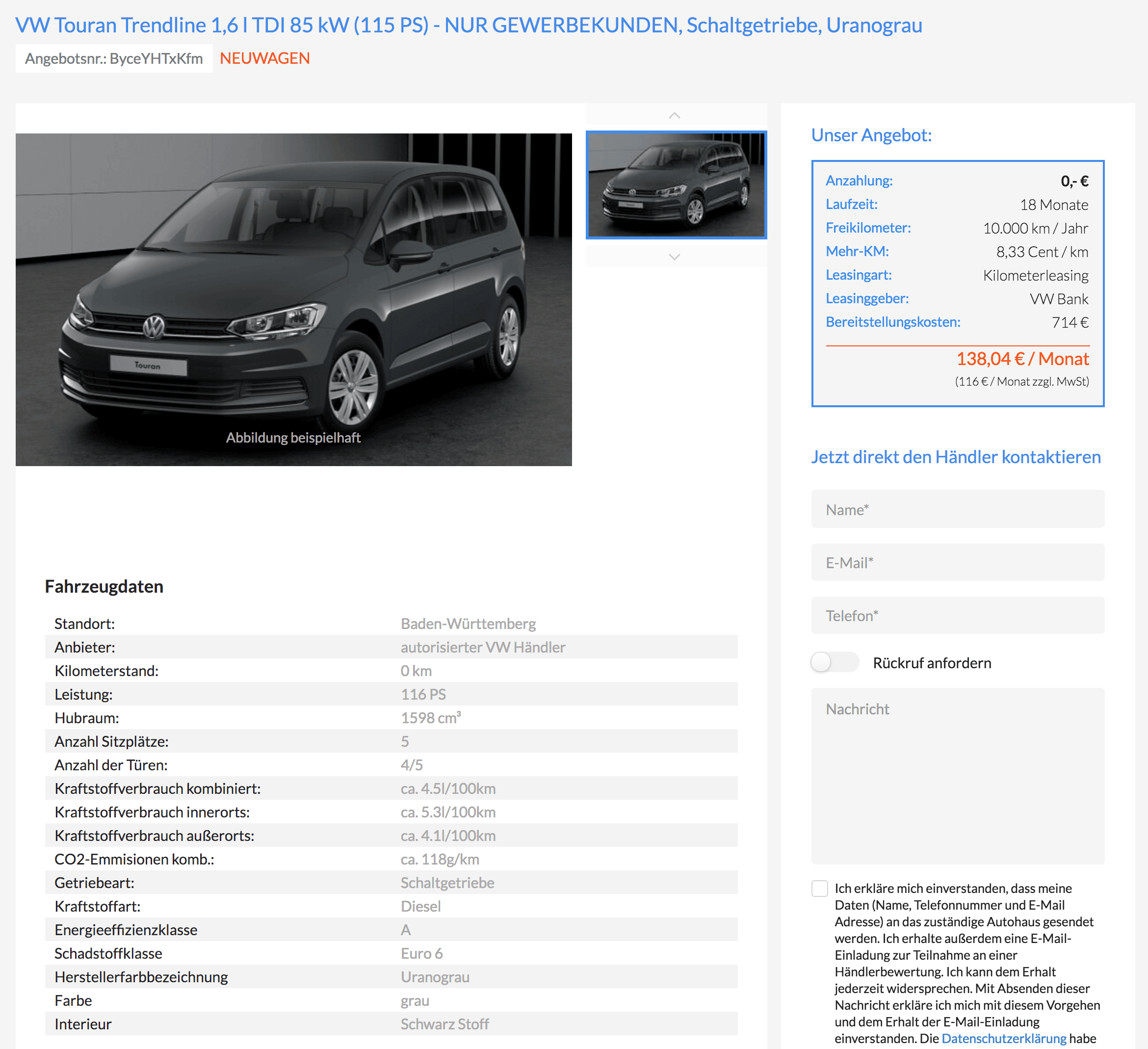Click the Fahrzeugdaten heading
Image resolution: width=1148 pixels, height=1049 pixels.
click(104, 587)
